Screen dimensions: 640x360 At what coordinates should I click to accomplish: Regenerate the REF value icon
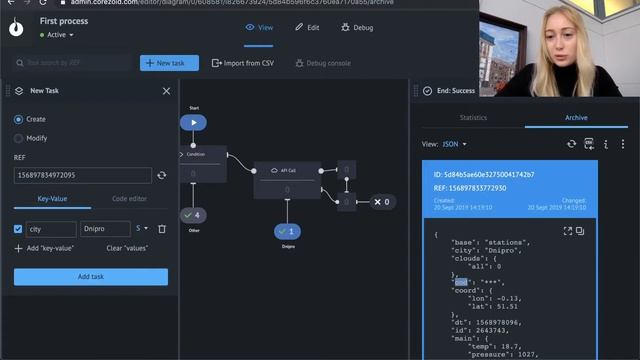pyautogui.click(x=162, y=175)
